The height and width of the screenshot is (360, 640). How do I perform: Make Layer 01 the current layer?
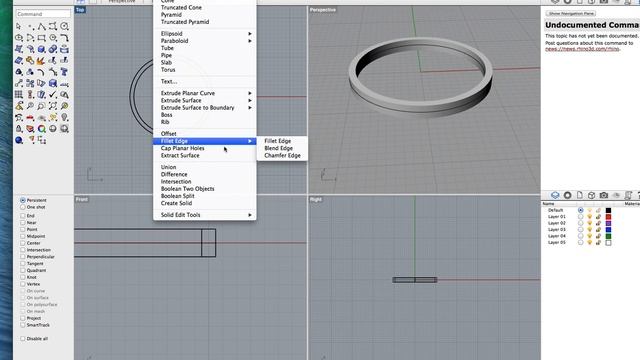click(580, 217)
